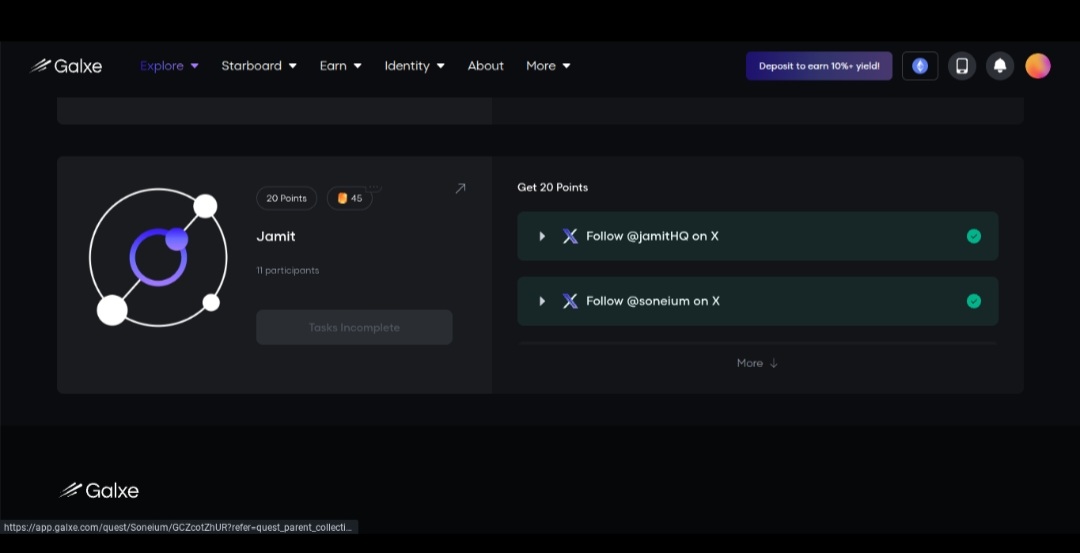This screenshot has width=1080, height=553.
Task: Go to the About page
Action: pos(486,66)
